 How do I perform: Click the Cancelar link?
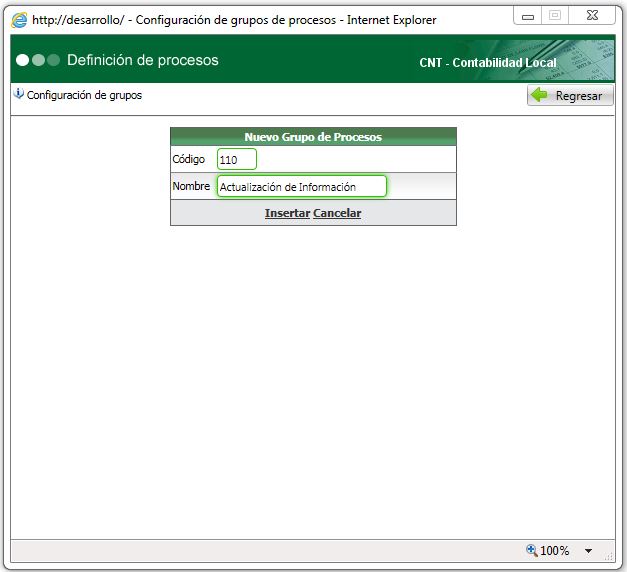(337, 213)
